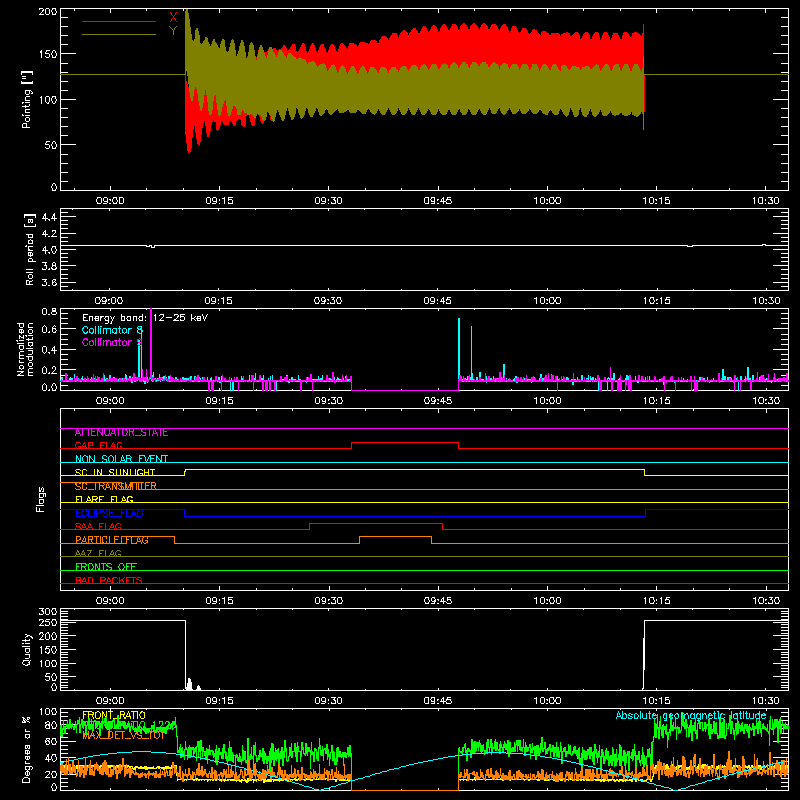The image size is (800, 800).
Task: Click the 0.8 tick on modulation axis
Action: click(x=49, y=311)
